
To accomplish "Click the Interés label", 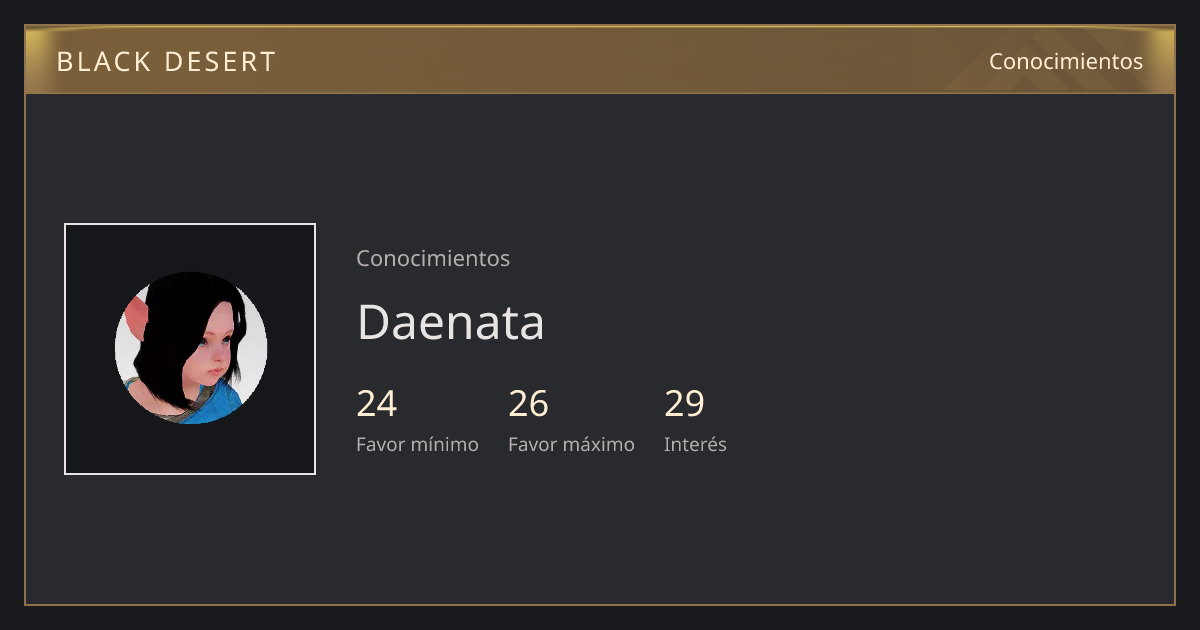I will tap(695, 444).
